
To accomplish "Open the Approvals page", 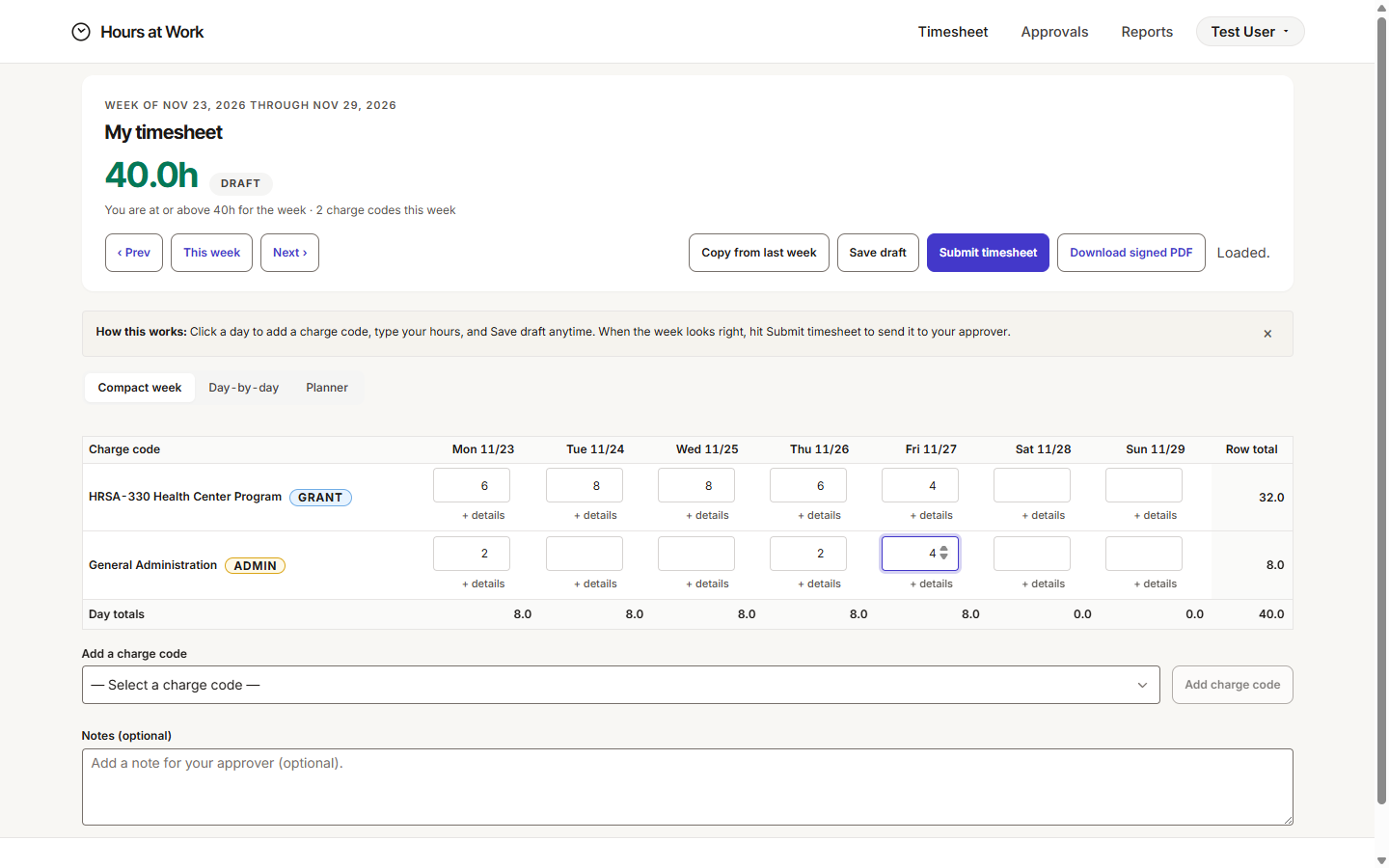I will pyautogui.click(x=1054, y=32).
